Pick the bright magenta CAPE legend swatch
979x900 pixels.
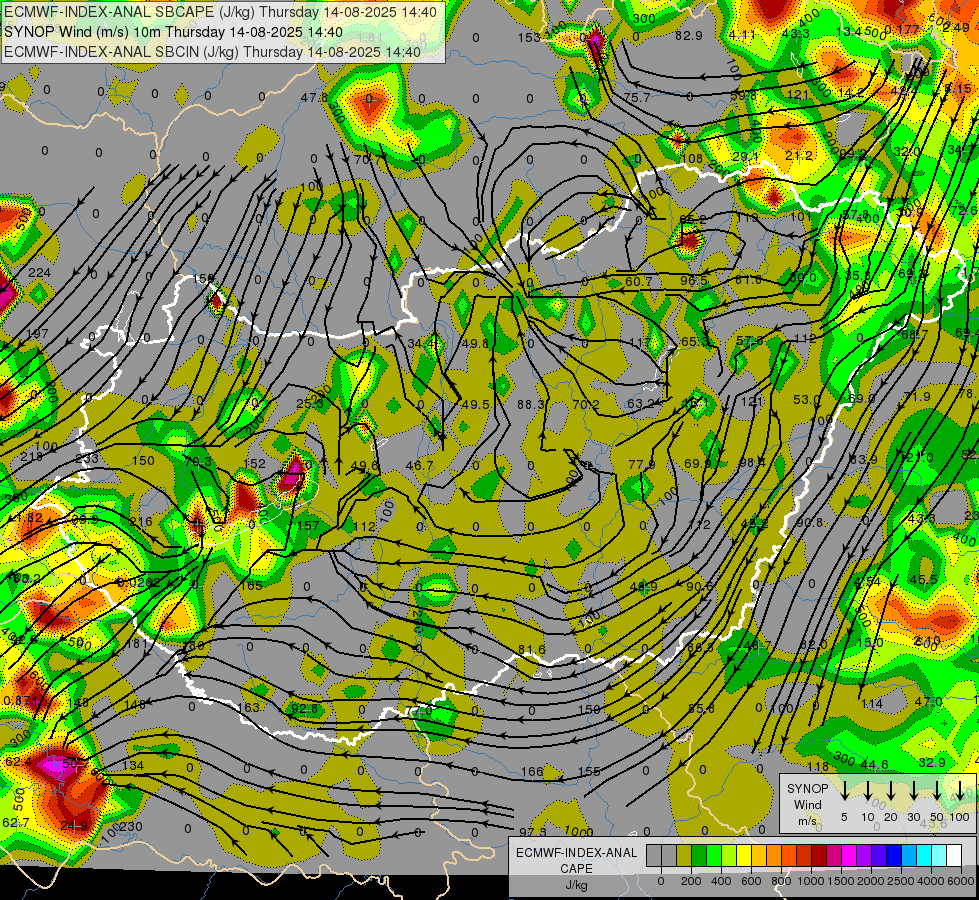pyautogui.click(x=850, y=855)
